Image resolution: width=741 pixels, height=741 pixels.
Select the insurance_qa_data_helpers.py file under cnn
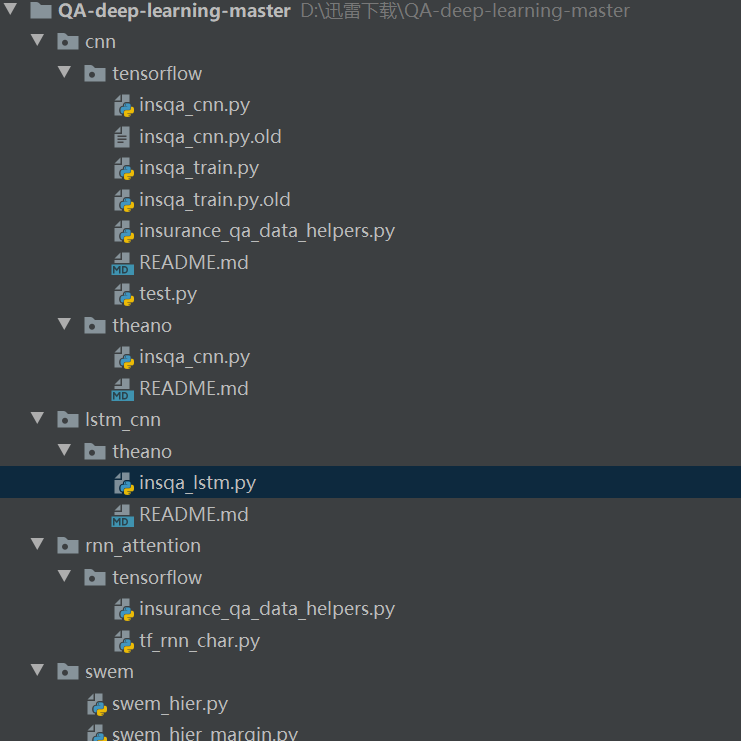[x=267, y=231]
